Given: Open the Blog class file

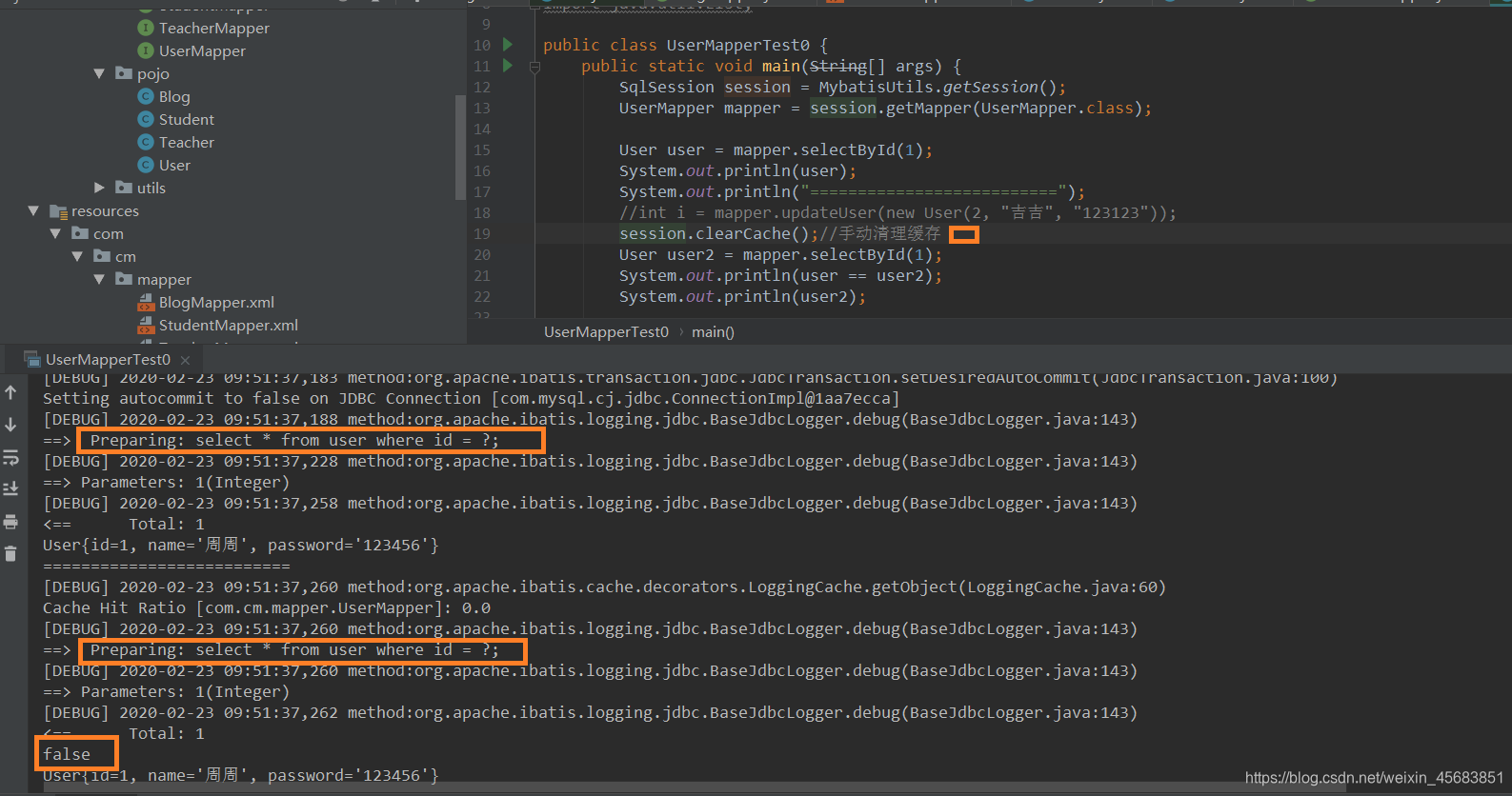Looking at the screenshot, I should (174, 97).
